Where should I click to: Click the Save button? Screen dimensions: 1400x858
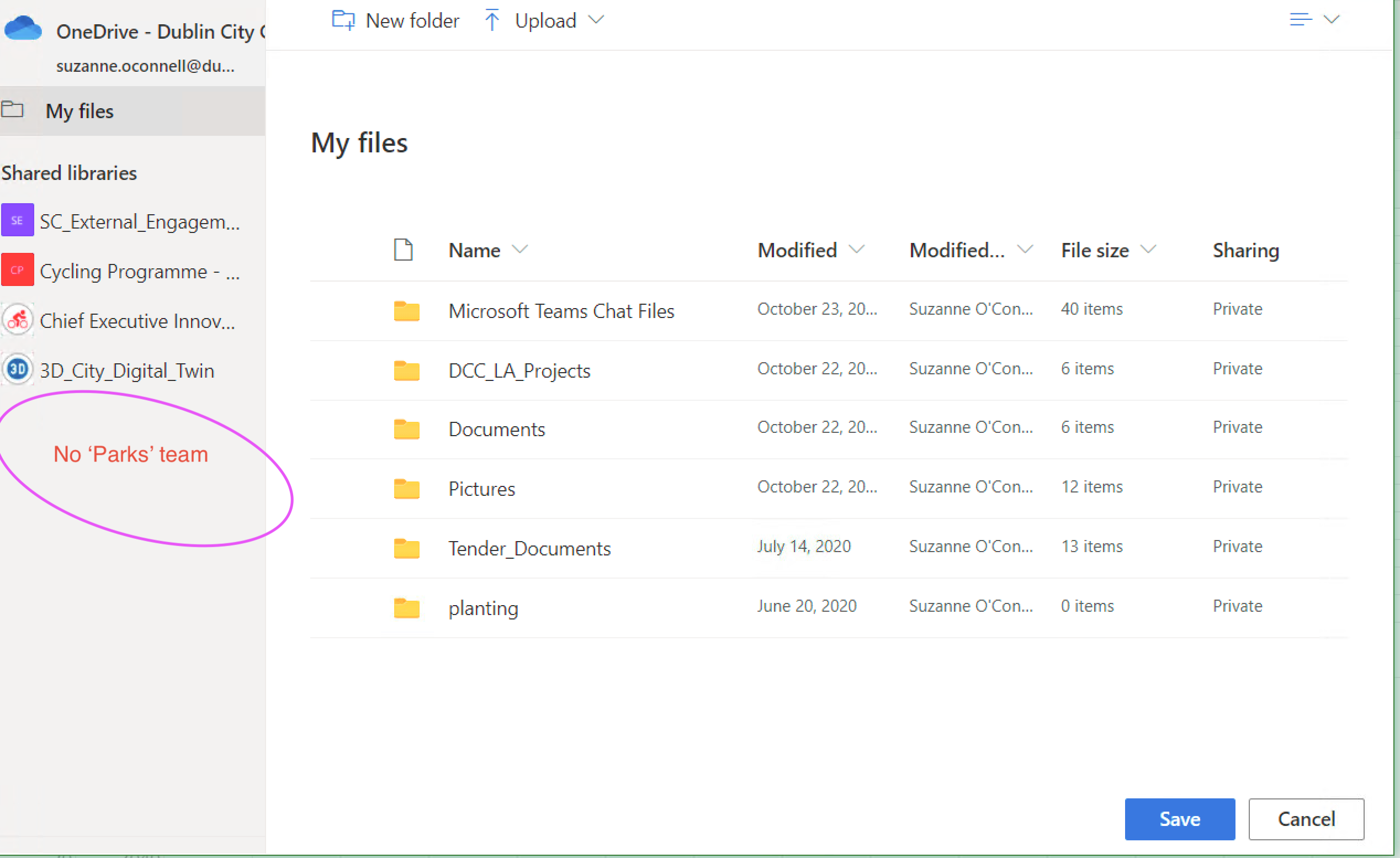[x=1179, y=819]
